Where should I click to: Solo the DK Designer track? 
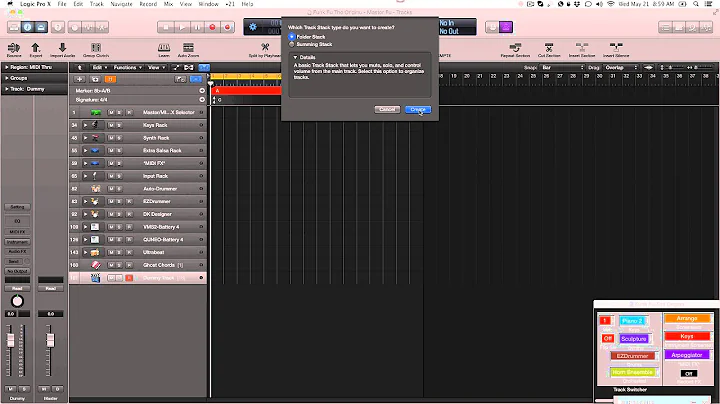click(119, 214)
